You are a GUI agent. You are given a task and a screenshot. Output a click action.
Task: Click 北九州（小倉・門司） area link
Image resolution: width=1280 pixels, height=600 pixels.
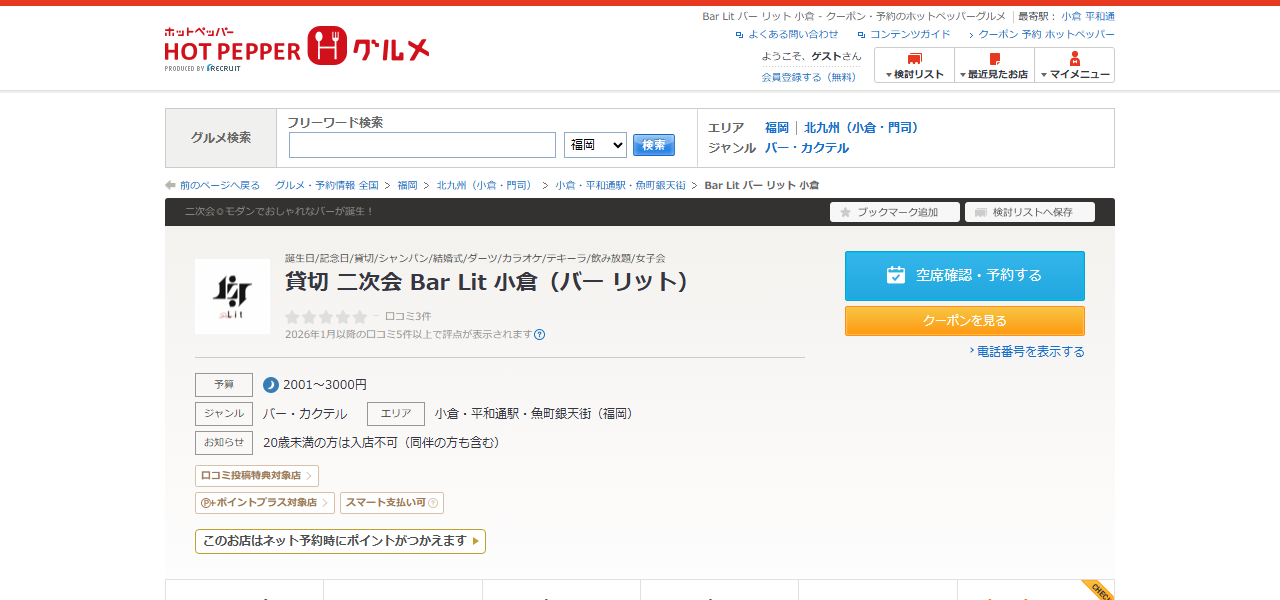click(x=864, y=128)
